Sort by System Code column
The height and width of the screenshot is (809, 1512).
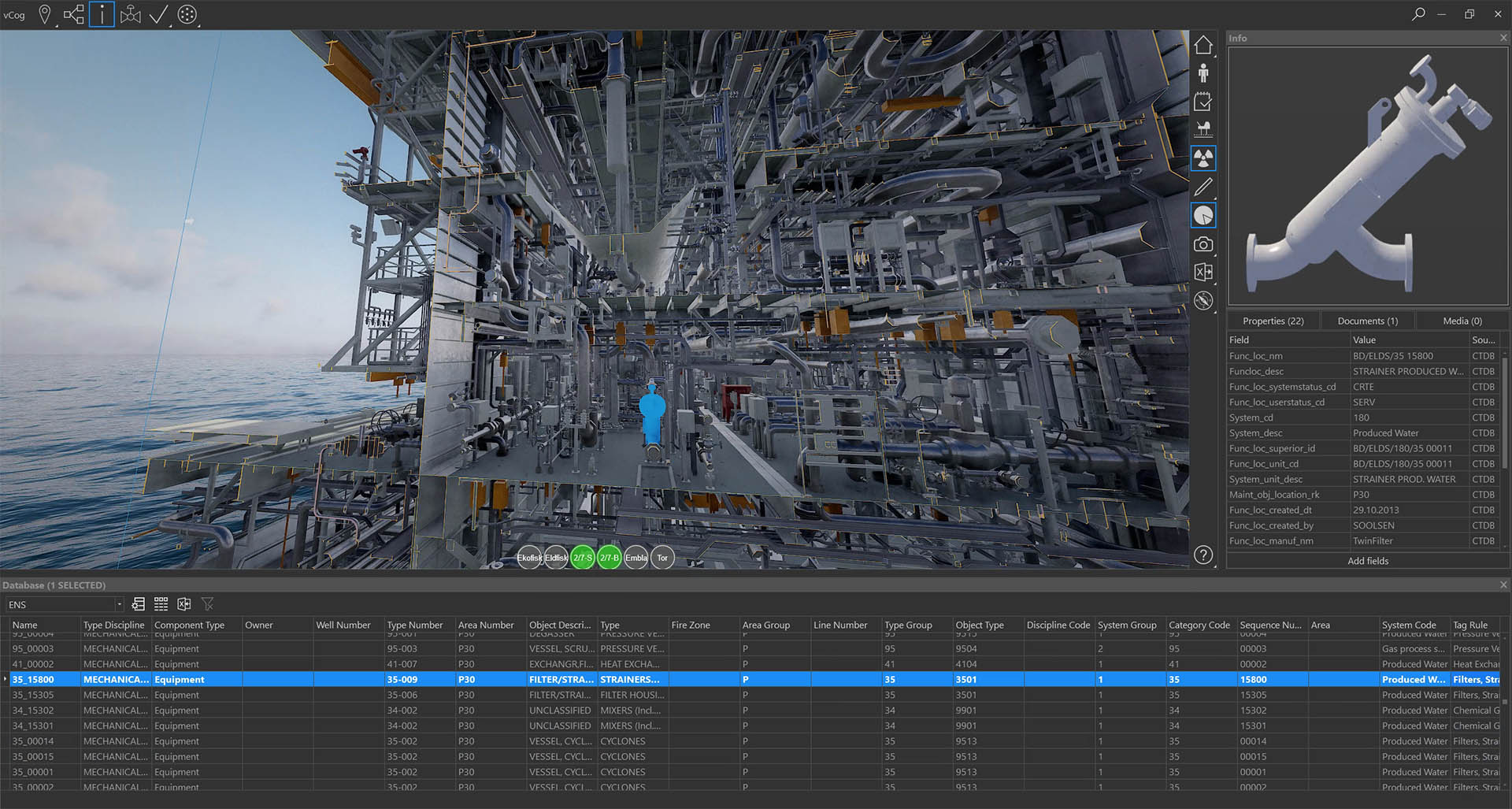tap(1414, 625)
